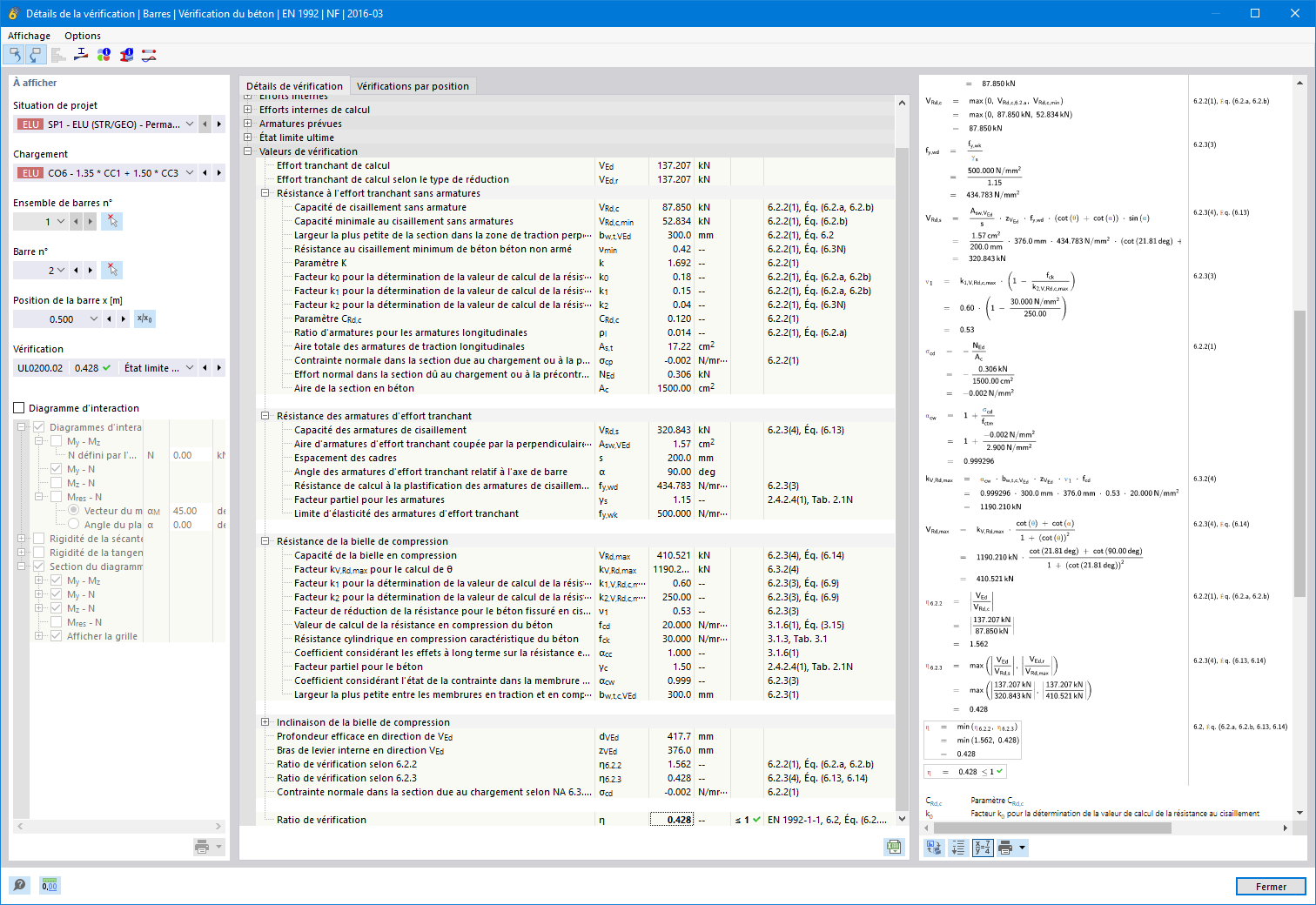Click the greyed-out bar chart toolbar icon
This screenshot has width=1316, height=905.
[x=58, y=55]
